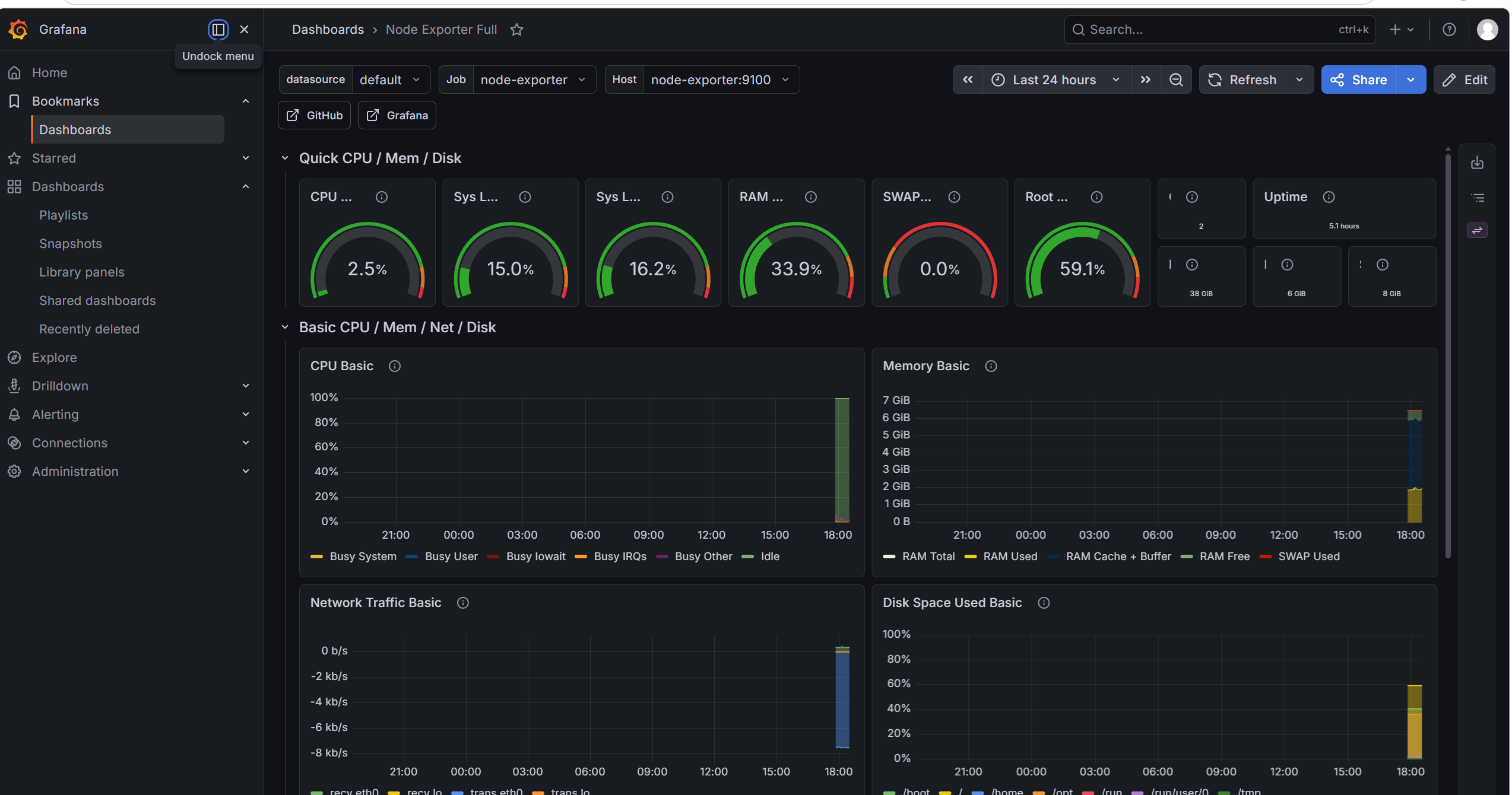Screen dimensions: 1512x795
Task: Focus the Search field
Action: [1220, 29]
